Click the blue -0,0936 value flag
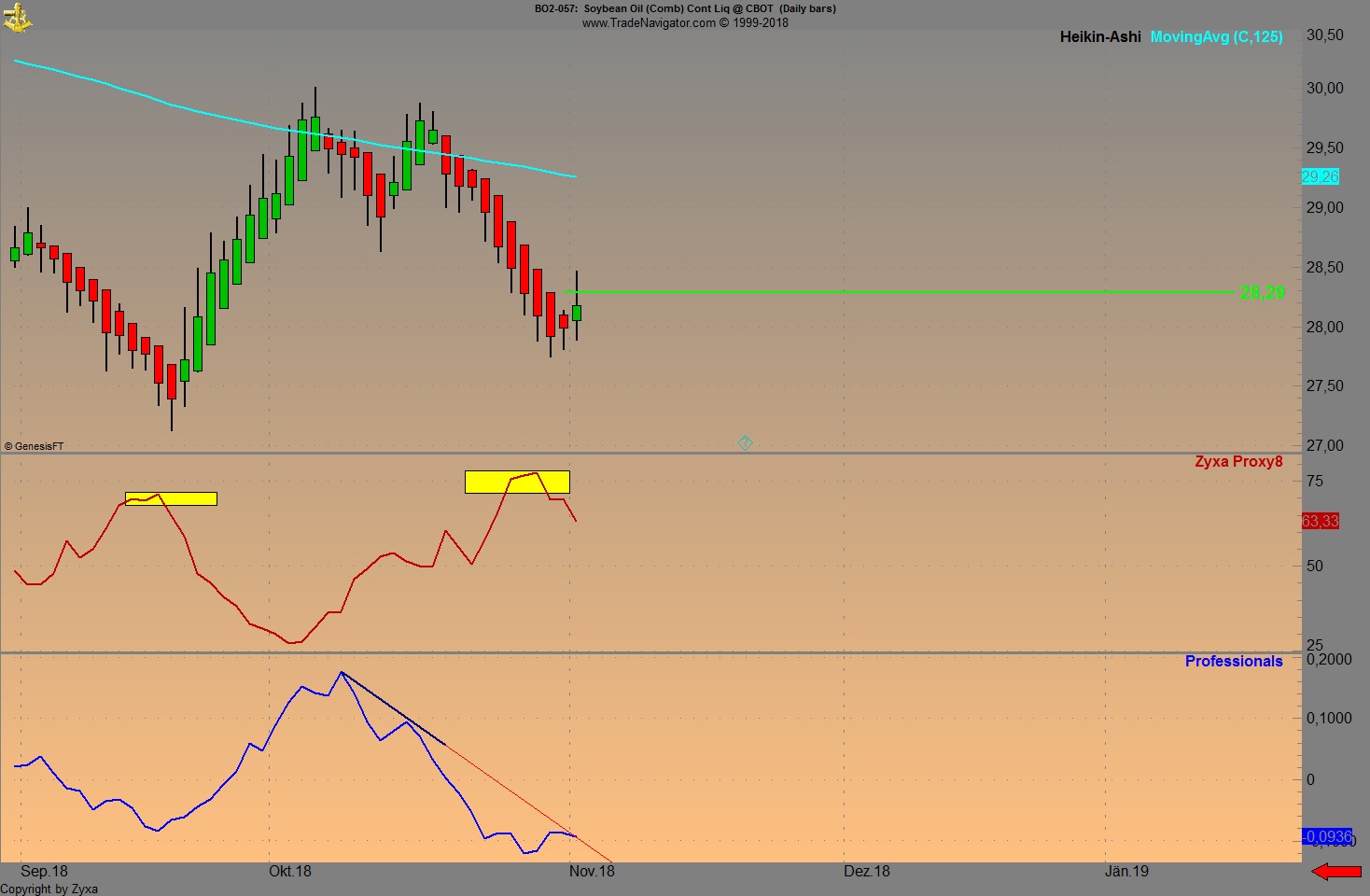This screenshot has width=1370, height=896. pyautogui.click(x=1325, y=837)
